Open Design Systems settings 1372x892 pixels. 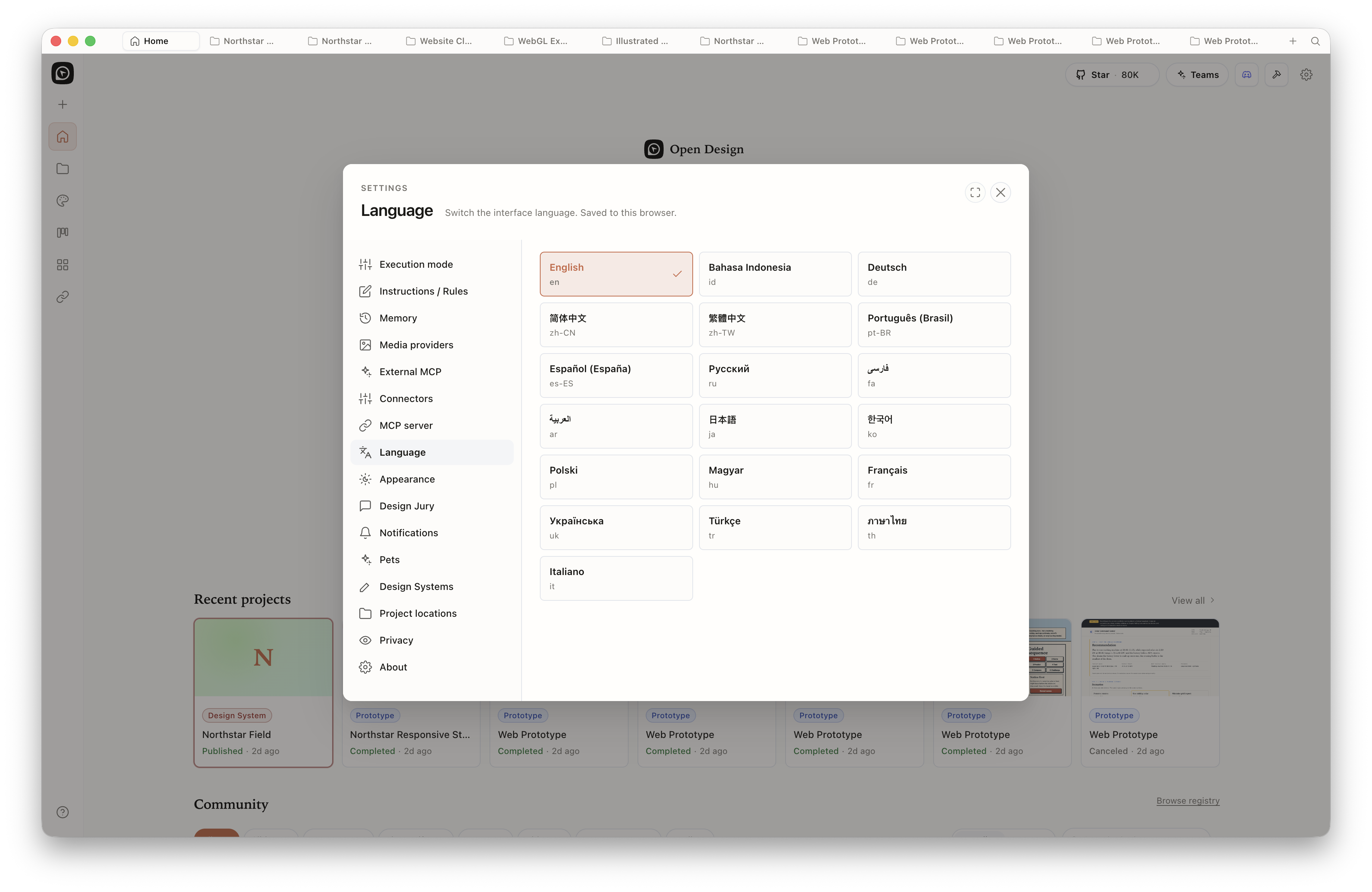[x=431, y=587]
